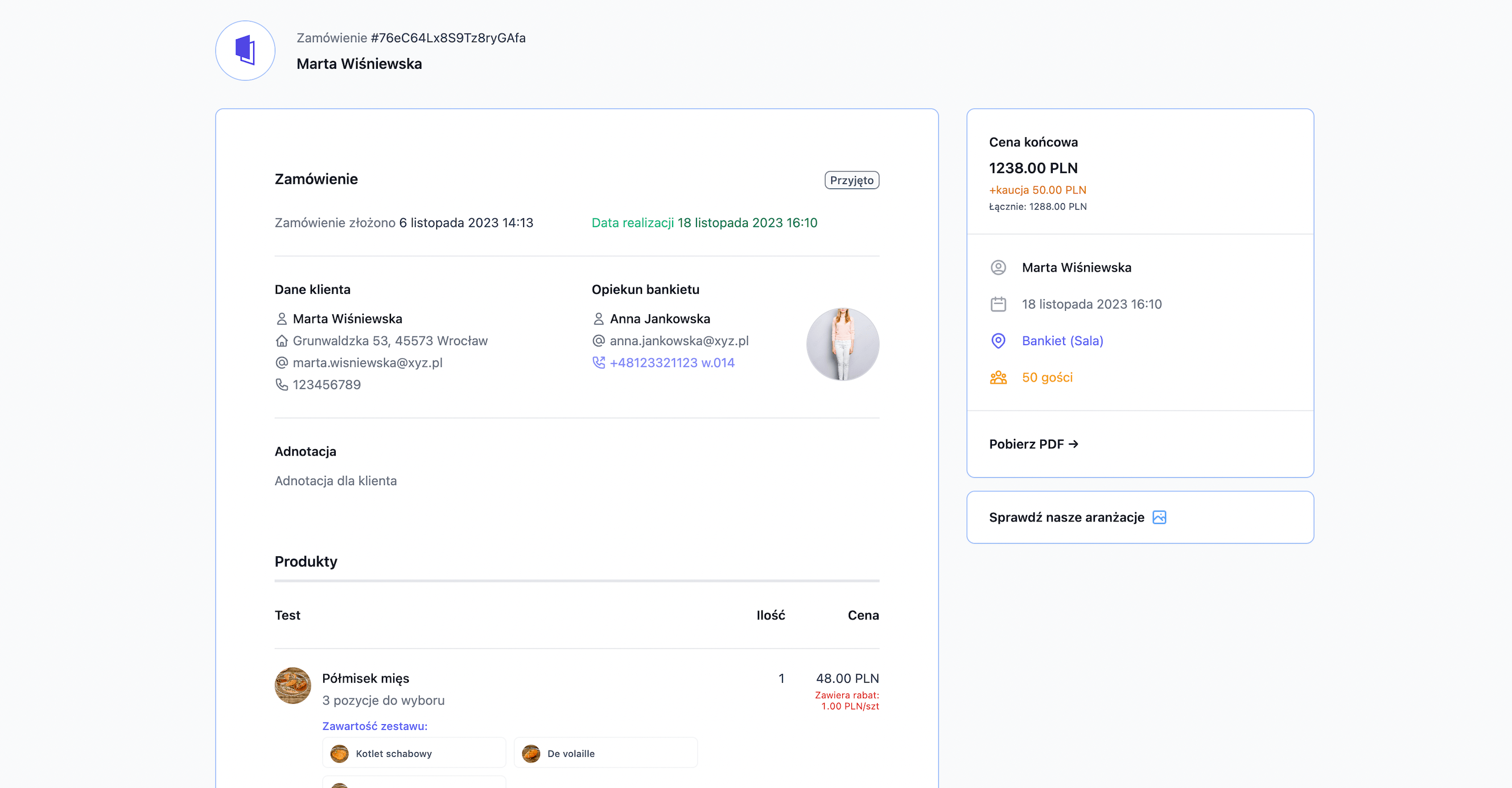Image resolution: width=1512 pixels, height=788 pixels.
Task: Click the Przyjęto status badge
Action: pos(852,180)
